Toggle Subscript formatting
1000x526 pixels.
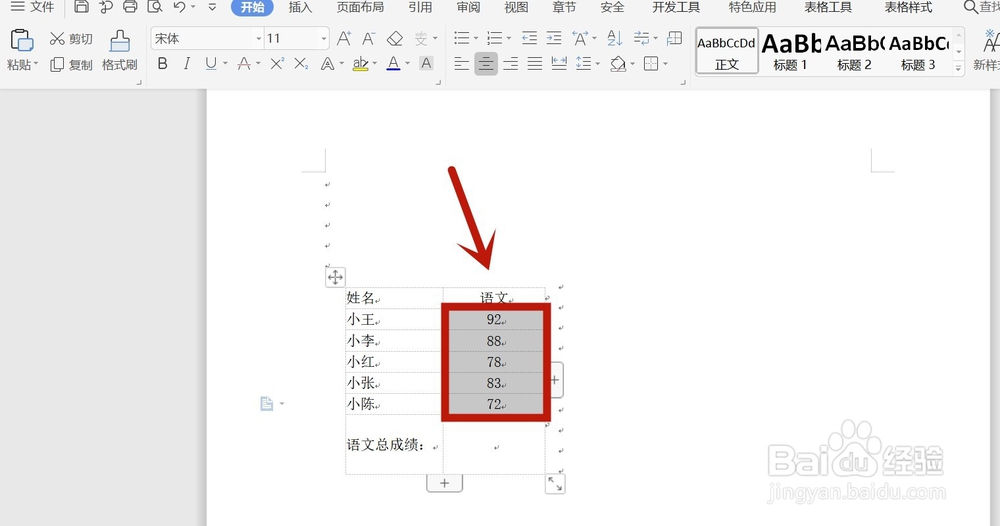(301, 63)
